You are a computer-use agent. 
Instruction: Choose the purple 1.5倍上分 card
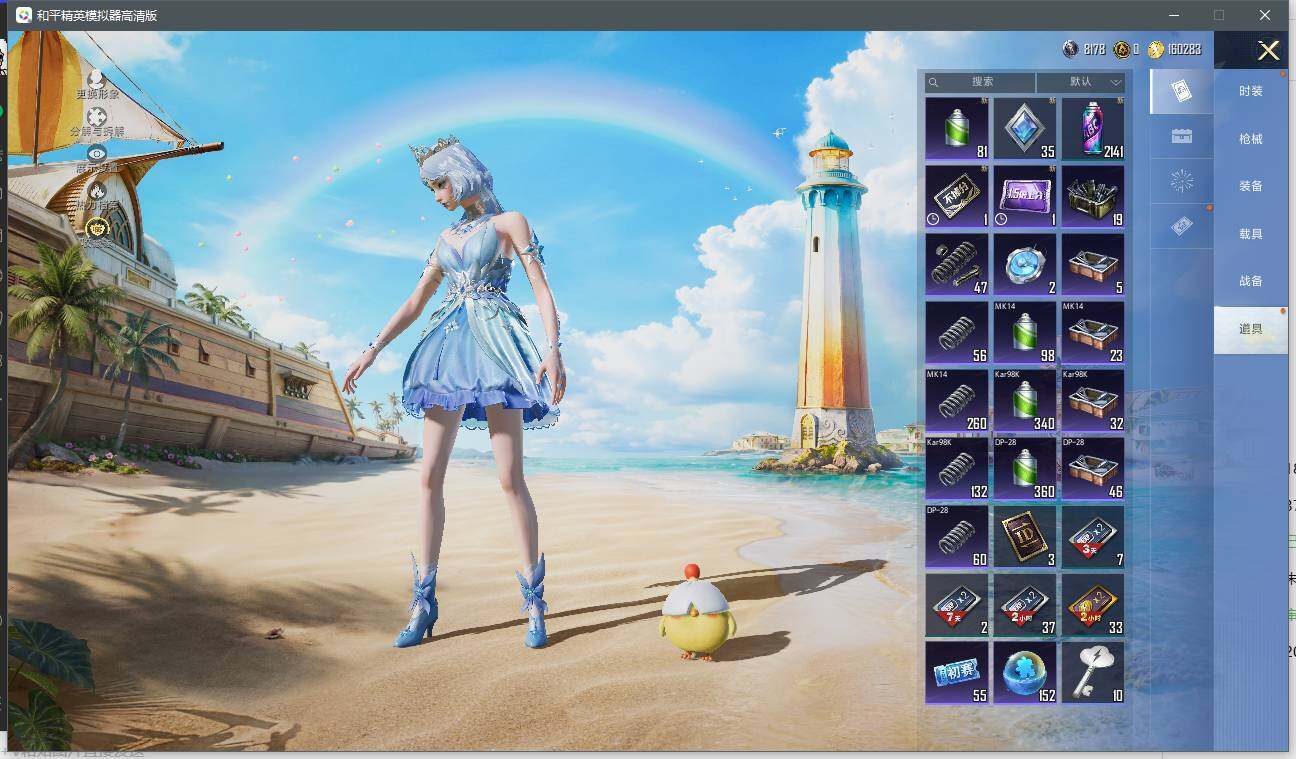pyautogui.click(x=1025, y=197)
